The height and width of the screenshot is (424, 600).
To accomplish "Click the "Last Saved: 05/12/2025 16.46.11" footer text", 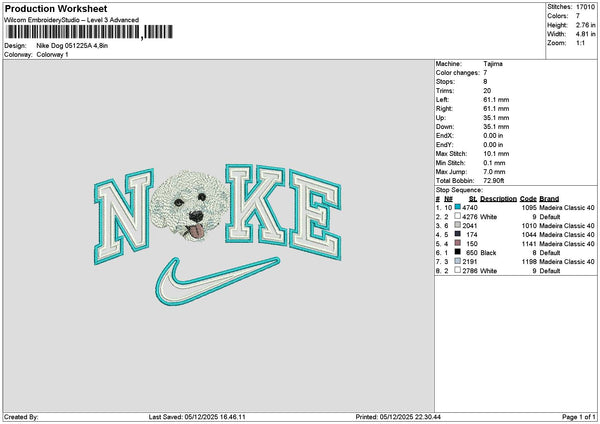I will tap(197, 417).
